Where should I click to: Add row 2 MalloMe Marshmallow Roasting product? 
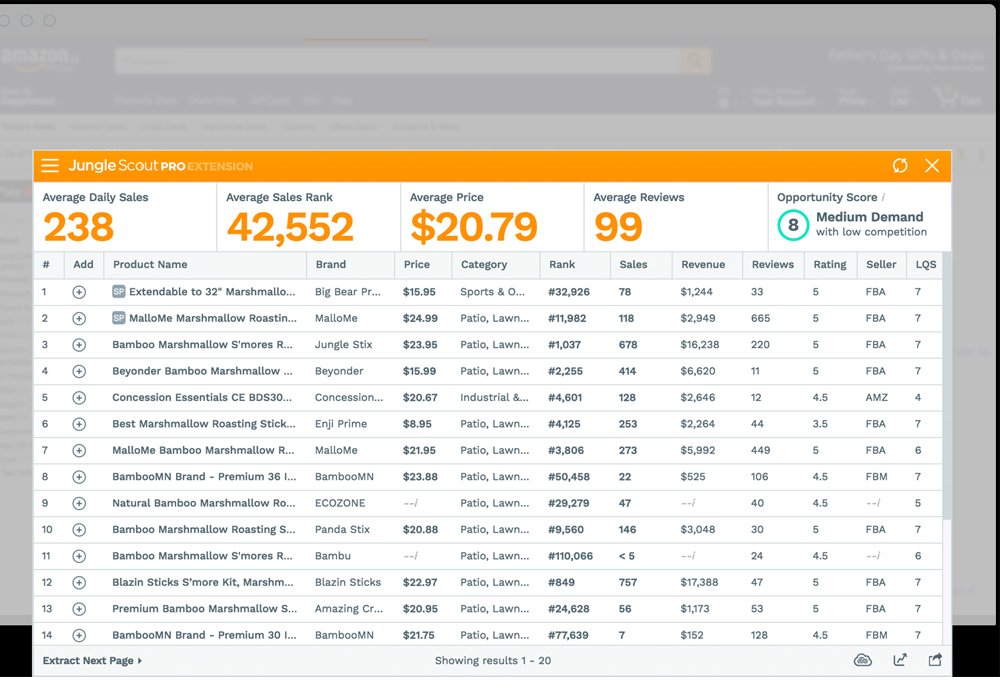pyautogui.click(x=79, y=318)
